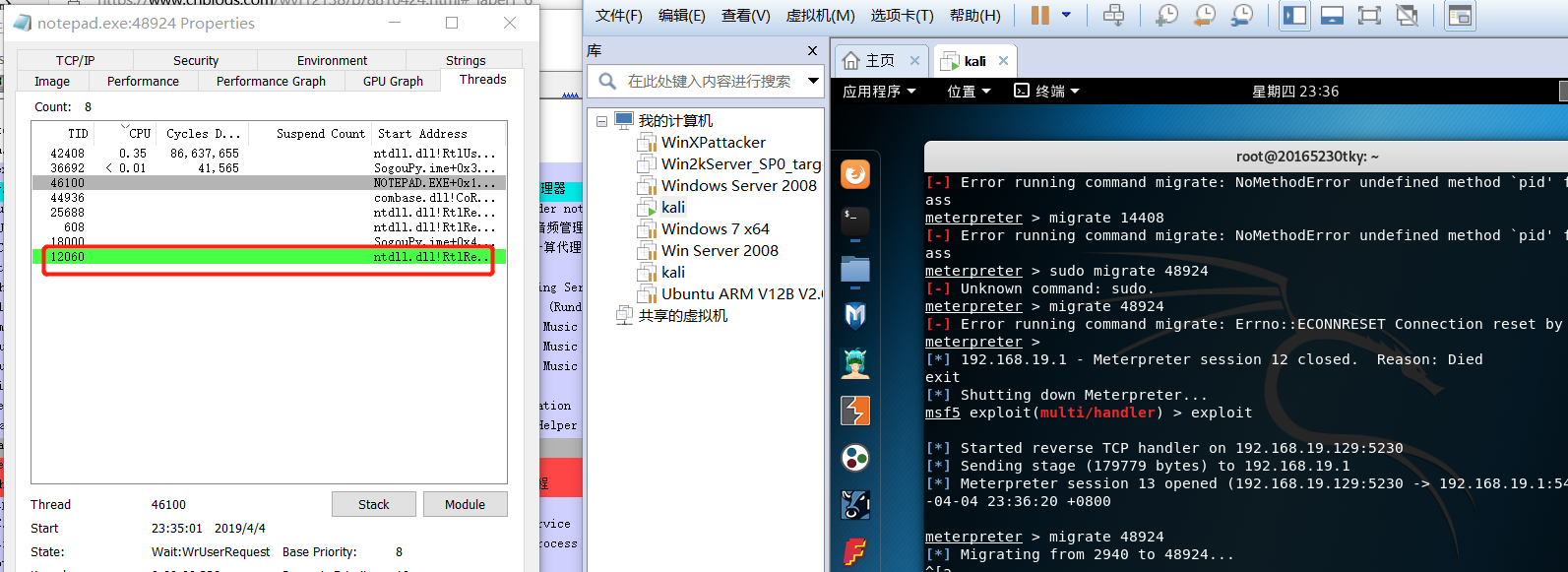Click the Send Ctrl+Alt+Del toolbar icon
Viewport: 1568px width, 572px height.
tap(1113, 15)
